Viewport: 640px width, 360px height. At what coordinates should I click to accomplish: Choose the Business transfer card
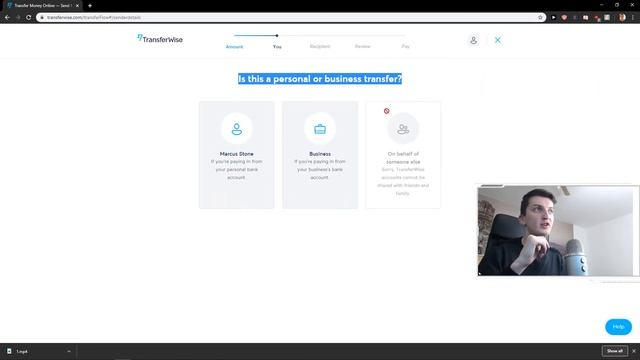click(320, 155)
